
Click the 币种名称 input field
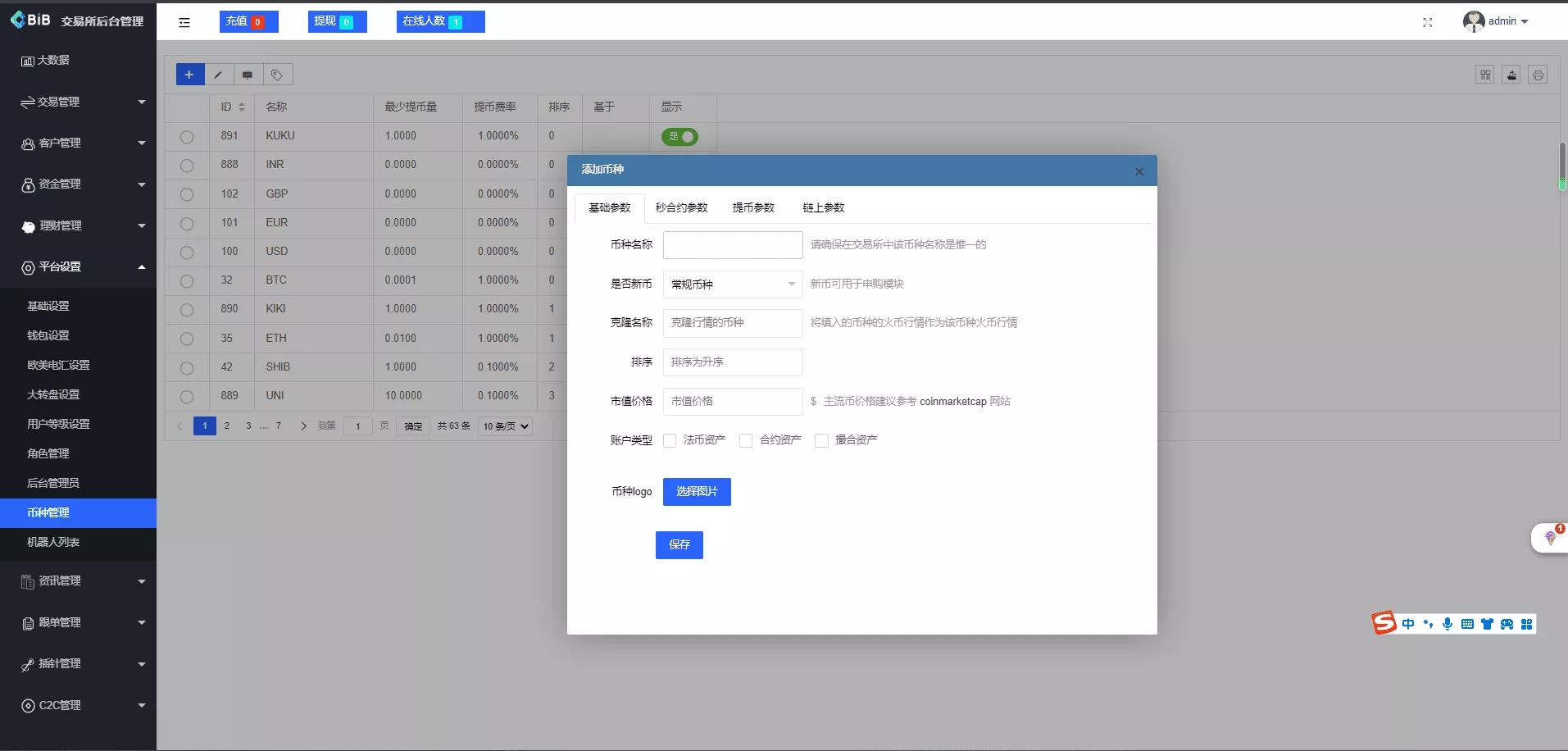tap(732, 244)
